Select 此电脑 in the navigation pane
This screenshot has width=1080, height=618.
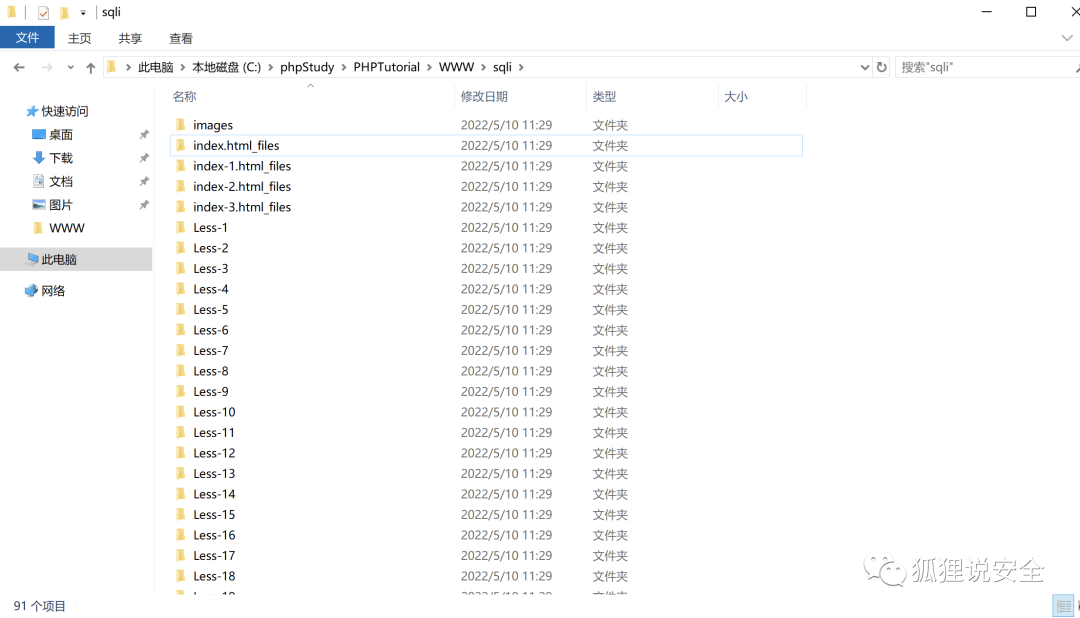[59, 259]
